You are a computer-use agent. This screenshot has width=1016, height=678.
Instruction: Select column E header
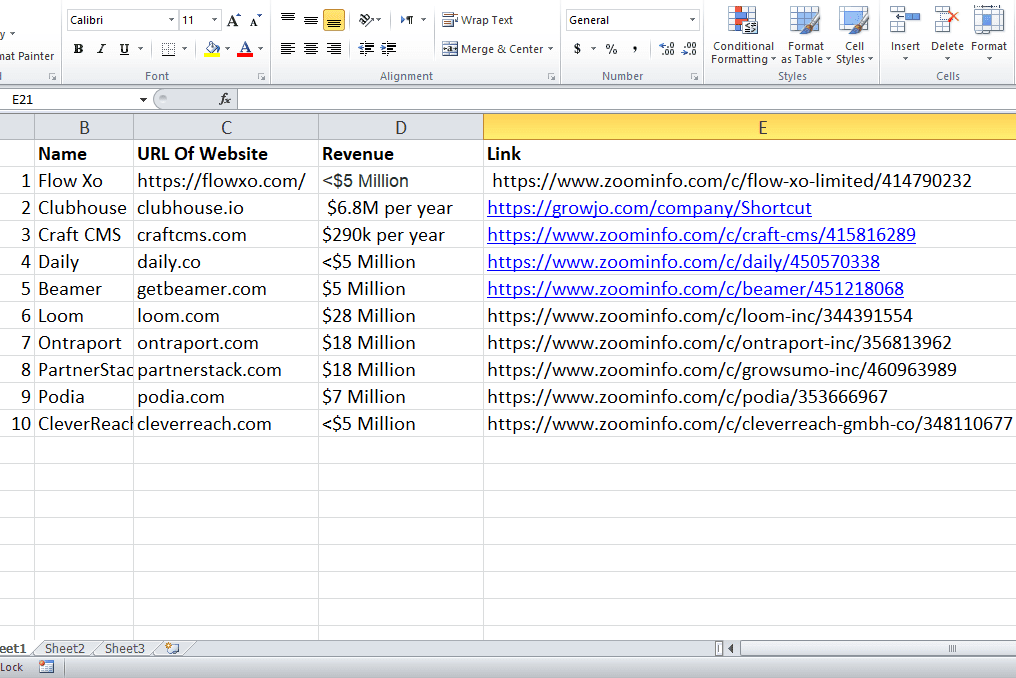750,128
